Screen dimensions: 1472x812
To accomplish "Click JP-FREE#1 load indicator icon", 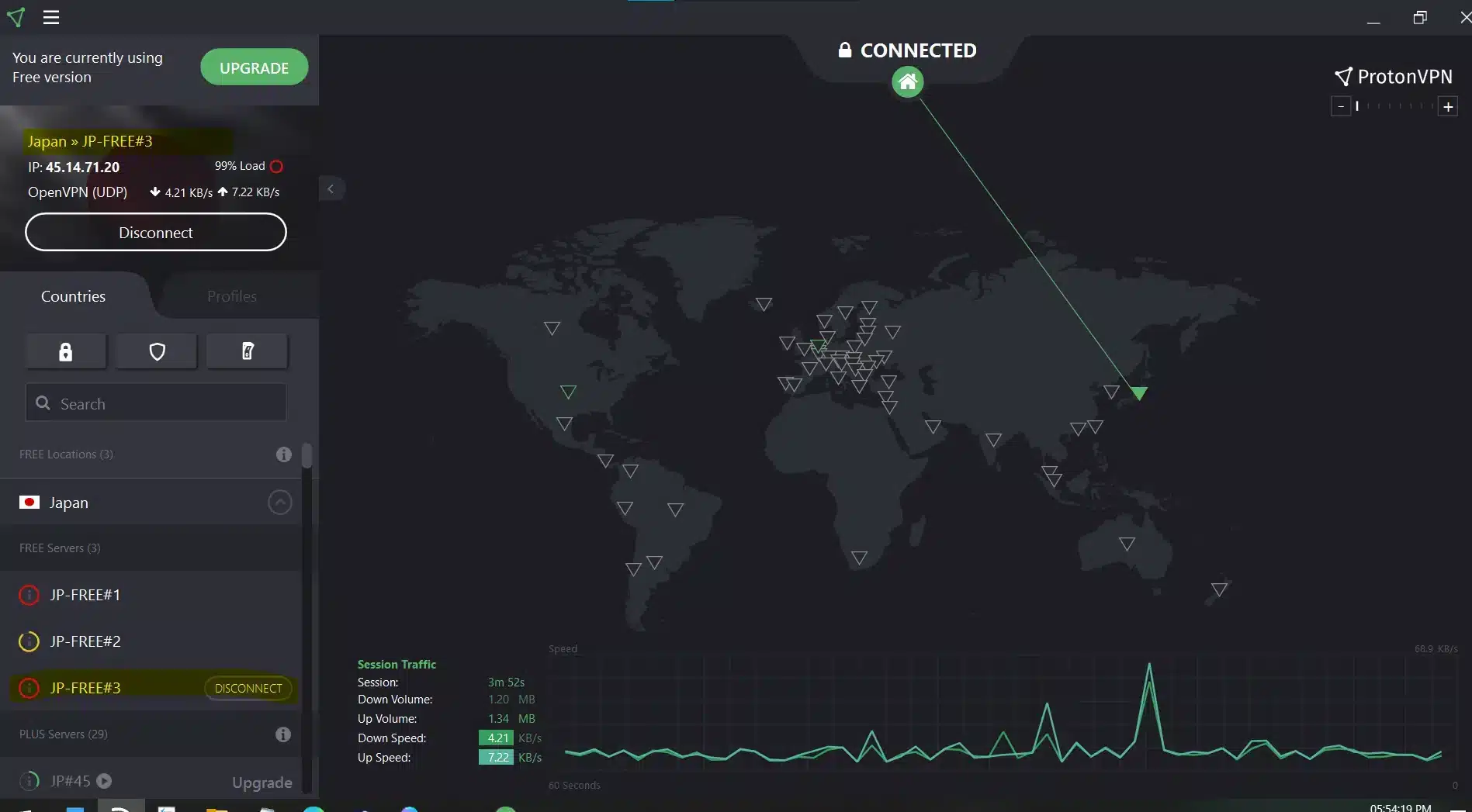I will 29,595.
